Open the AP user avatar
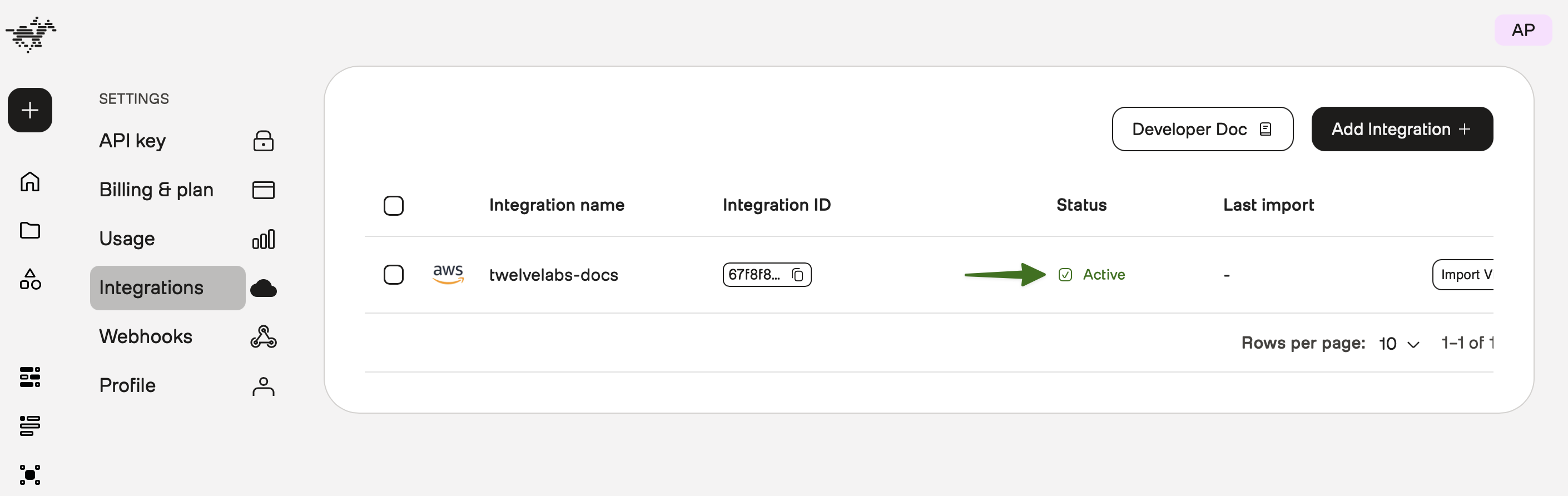 point(1522,31)
